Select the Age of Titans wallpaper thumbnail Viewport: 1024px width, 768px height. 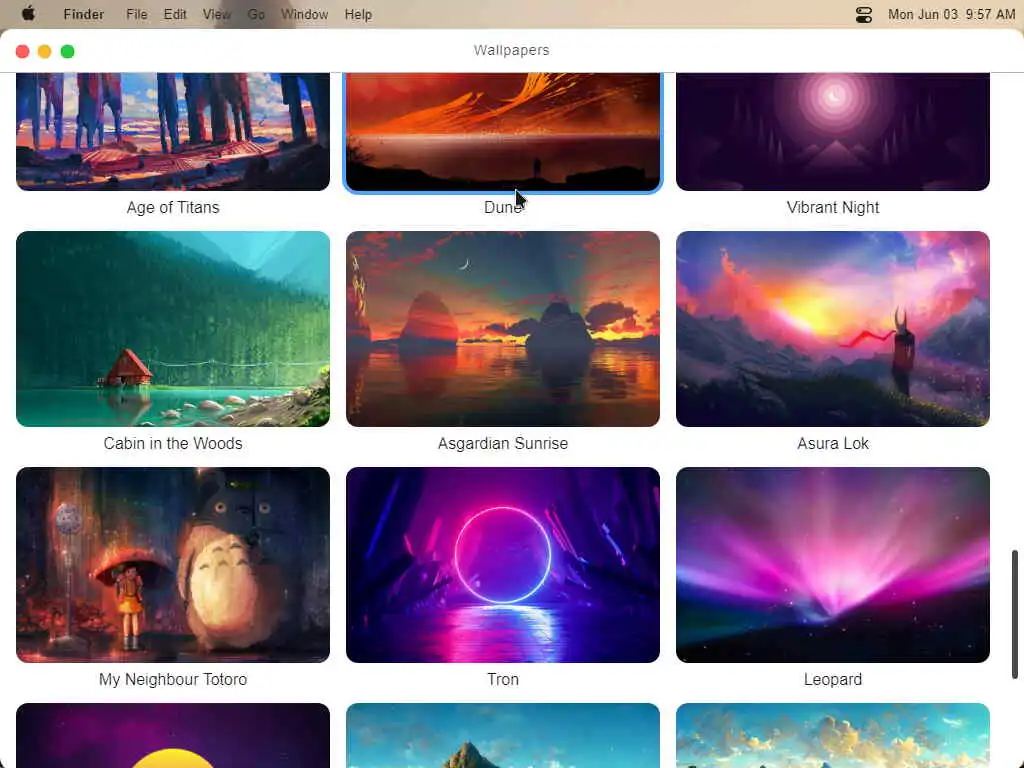[173, 132]
